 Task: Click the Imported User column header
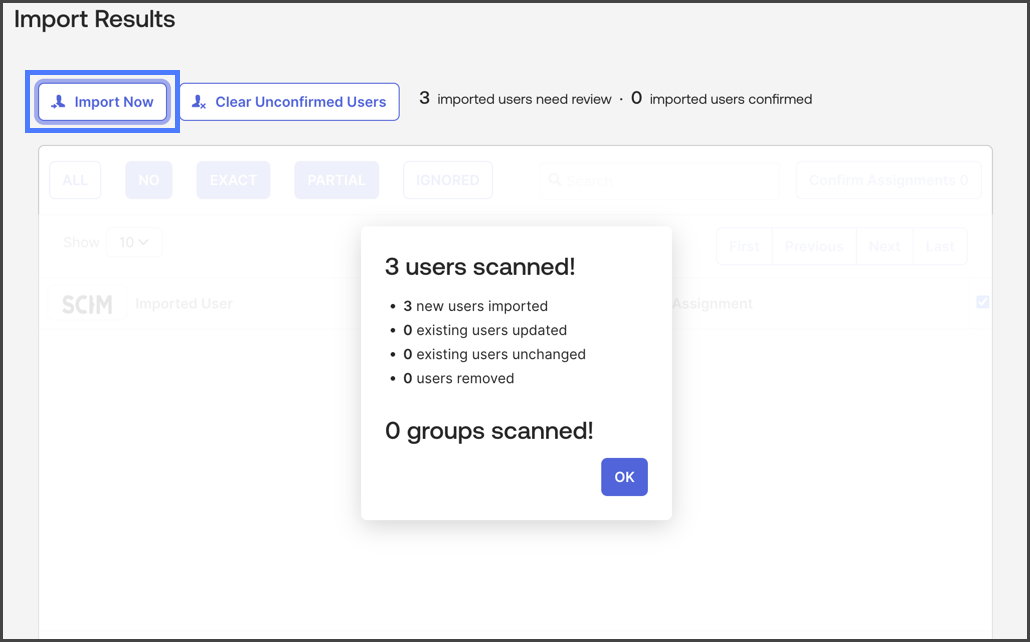tap(184, 304)
